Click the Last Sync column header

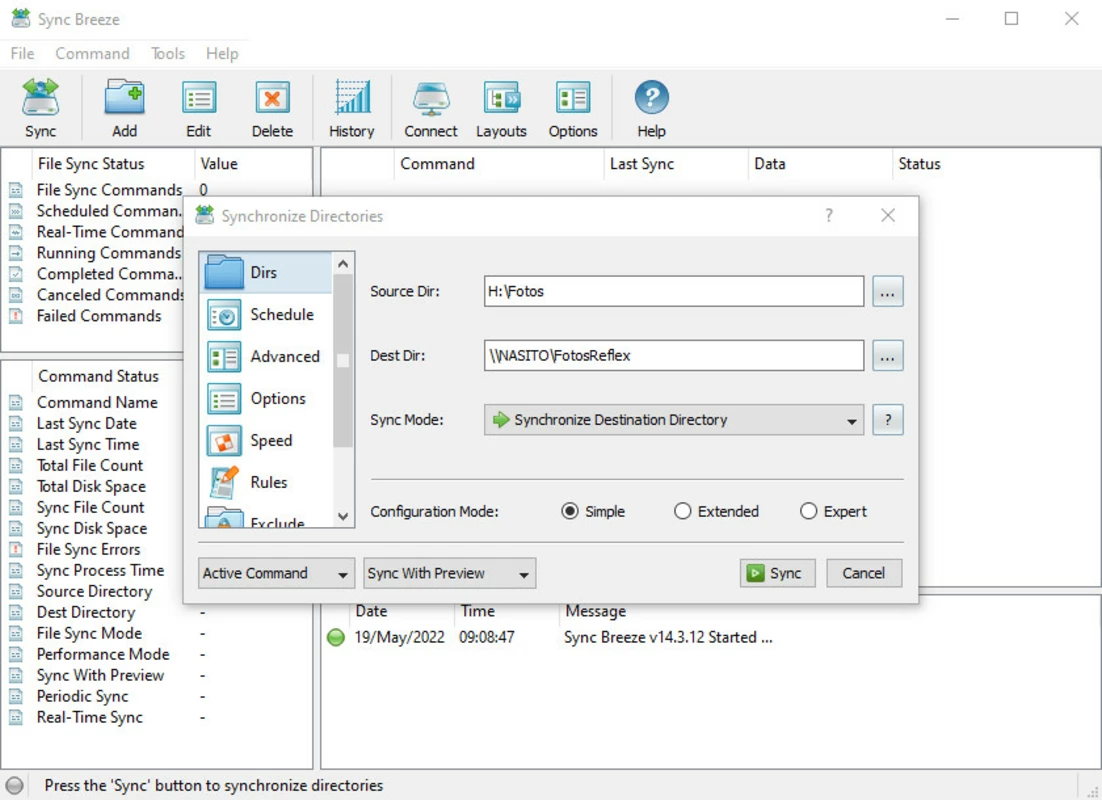click(675, 164)
